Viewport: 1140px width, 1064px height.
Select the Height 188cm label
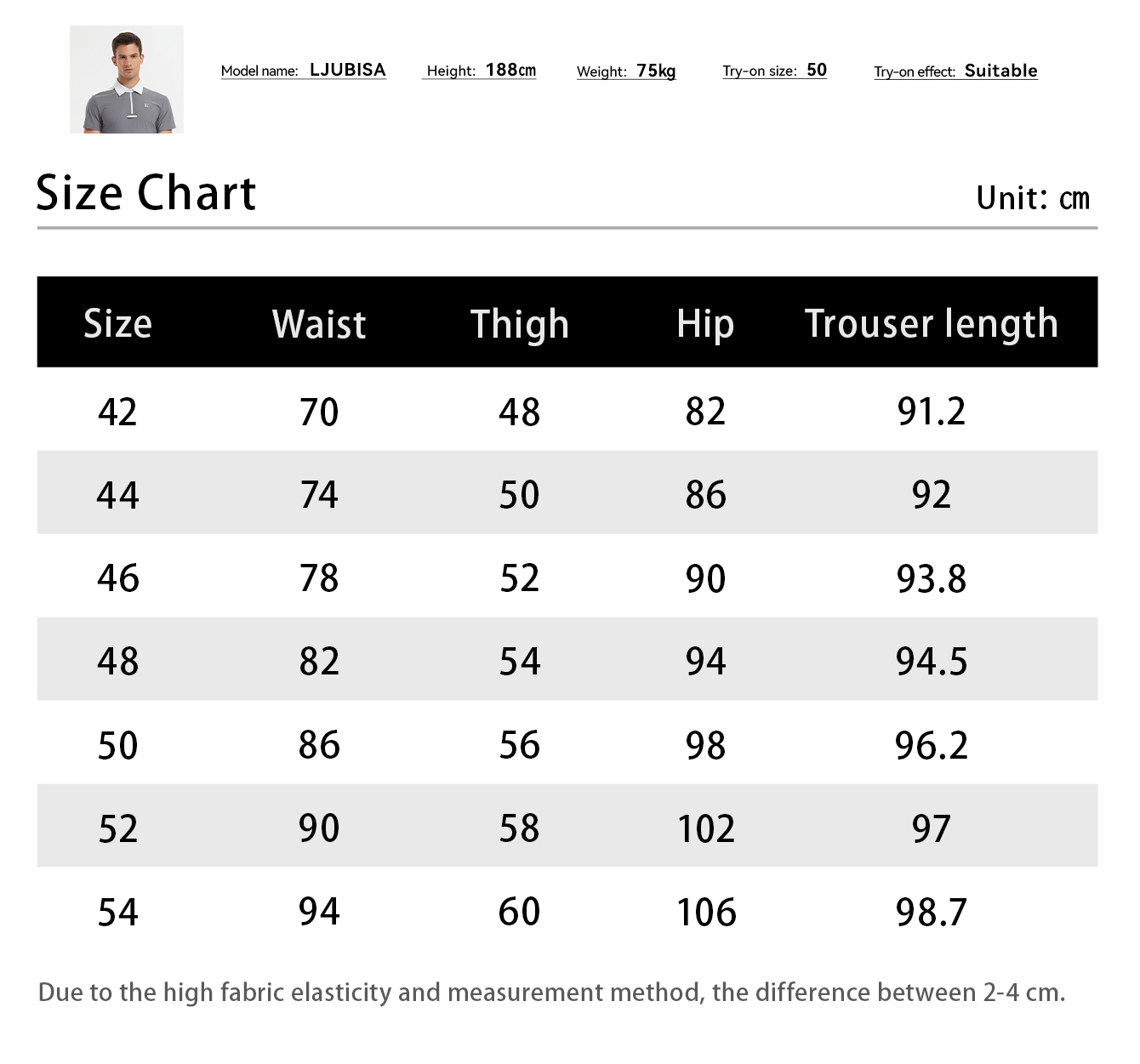point(481,71)
